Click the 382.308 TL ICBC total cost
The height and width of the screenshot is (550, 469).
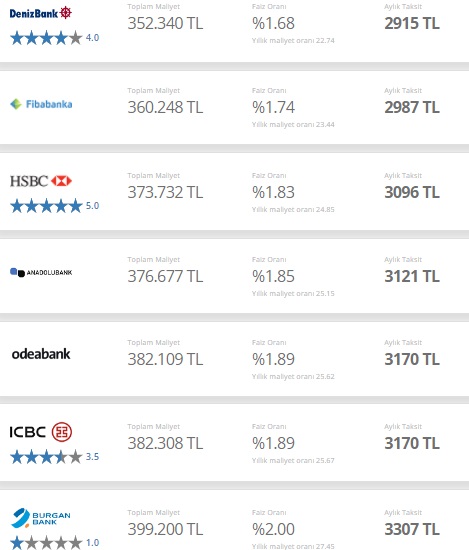point(165,443)
